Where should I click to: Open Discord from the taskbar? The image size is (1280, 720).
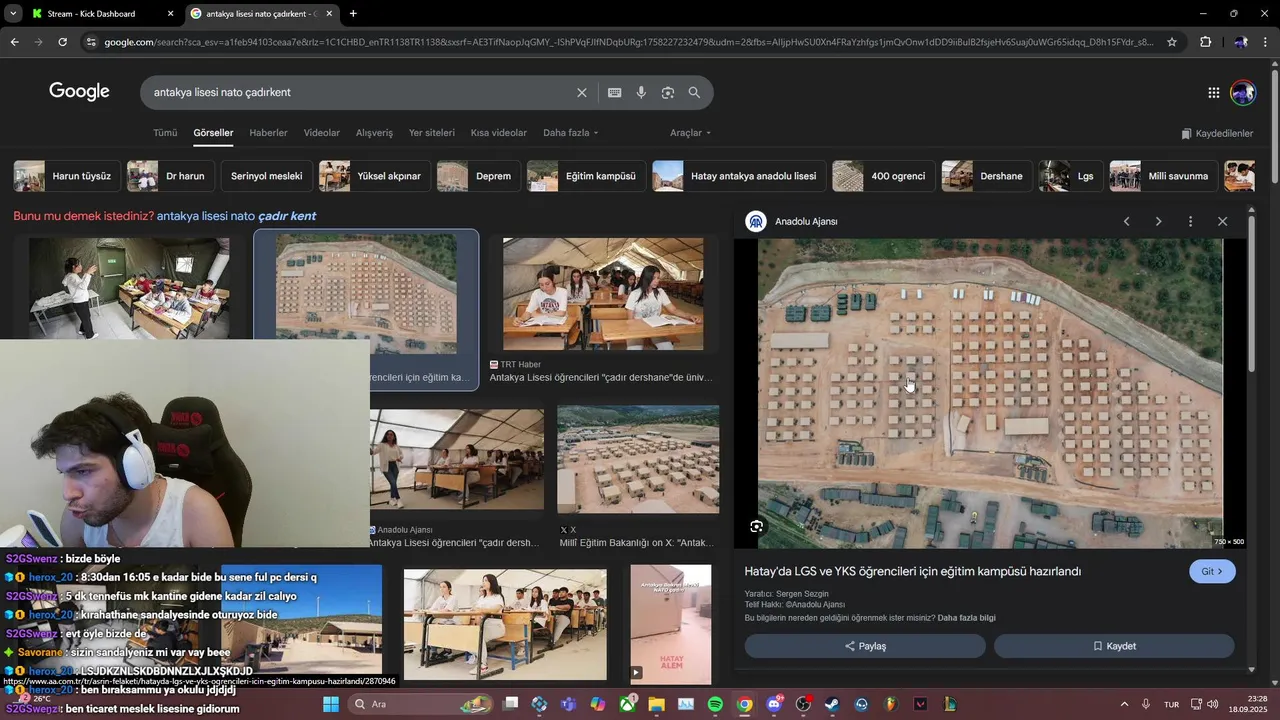pos(774,704)
